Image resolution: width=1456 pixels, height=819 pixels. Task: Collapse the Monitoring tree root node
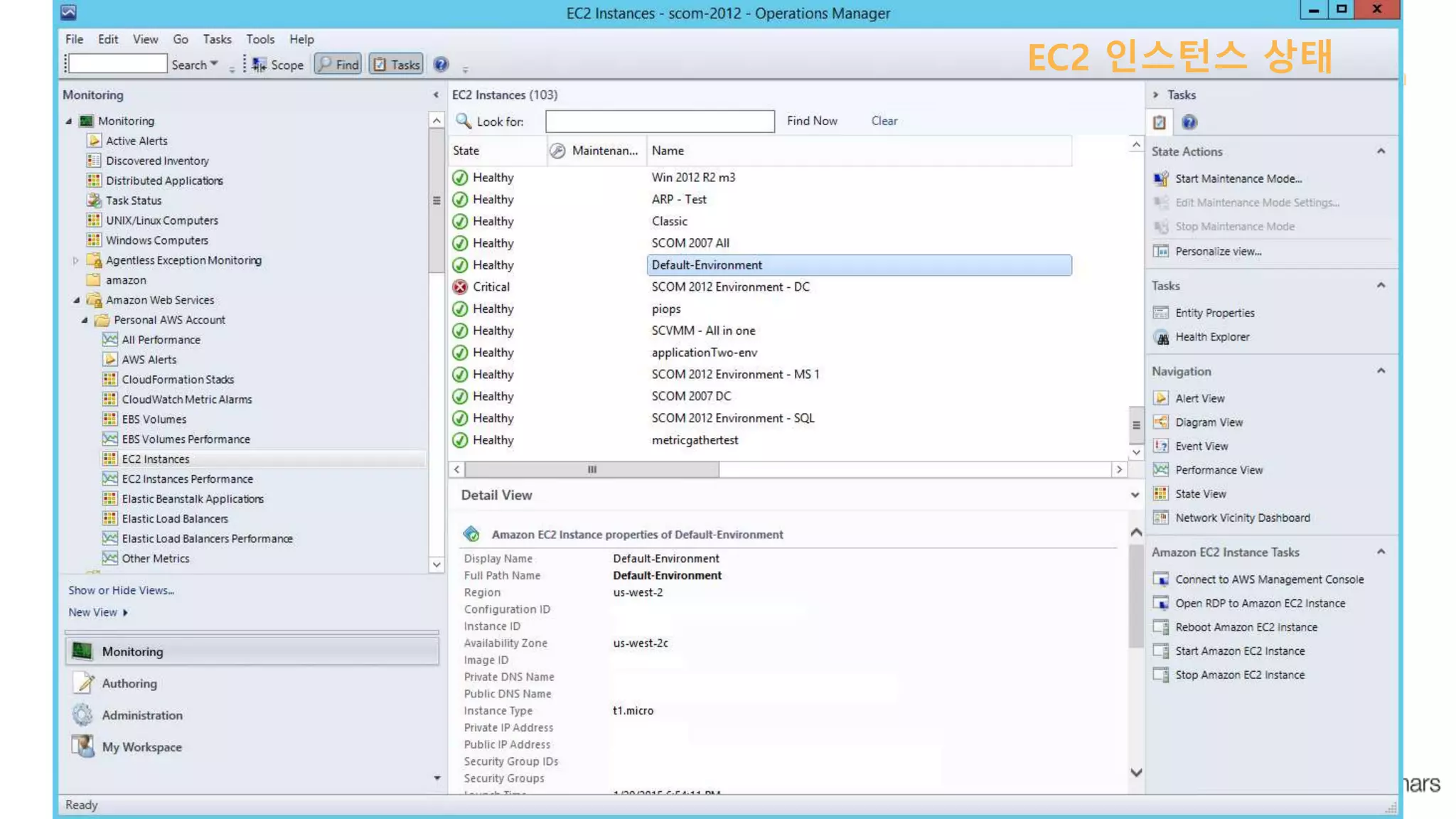pos(69,121)
